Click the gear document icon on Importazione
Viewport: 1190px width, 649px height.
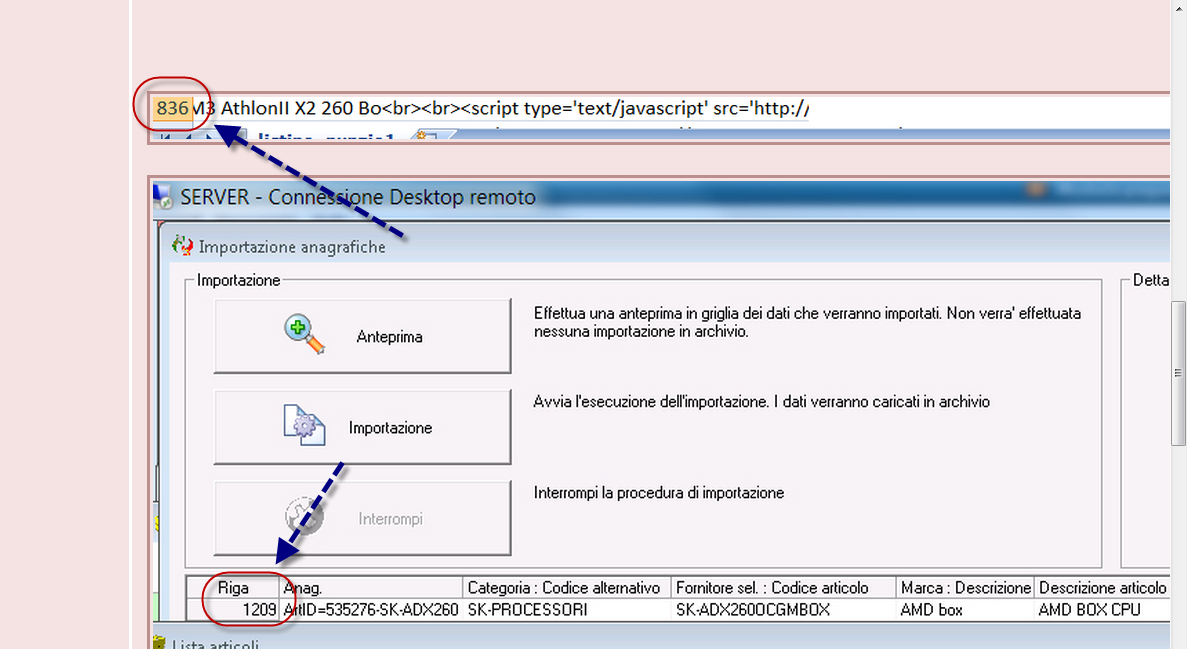(304, 425)
